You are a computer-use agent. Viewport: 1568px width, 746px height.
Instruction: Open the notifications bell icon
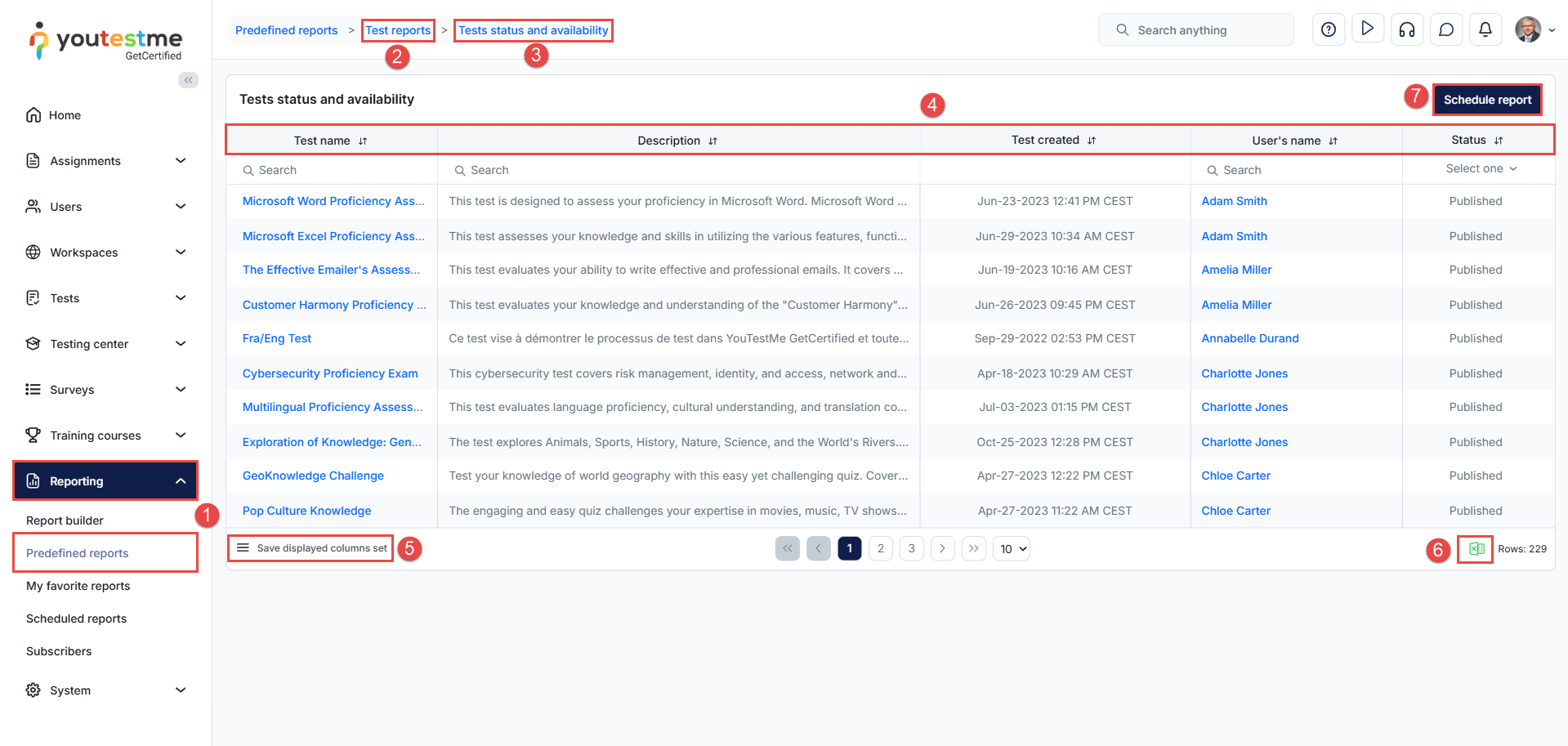pos(1485,30)
